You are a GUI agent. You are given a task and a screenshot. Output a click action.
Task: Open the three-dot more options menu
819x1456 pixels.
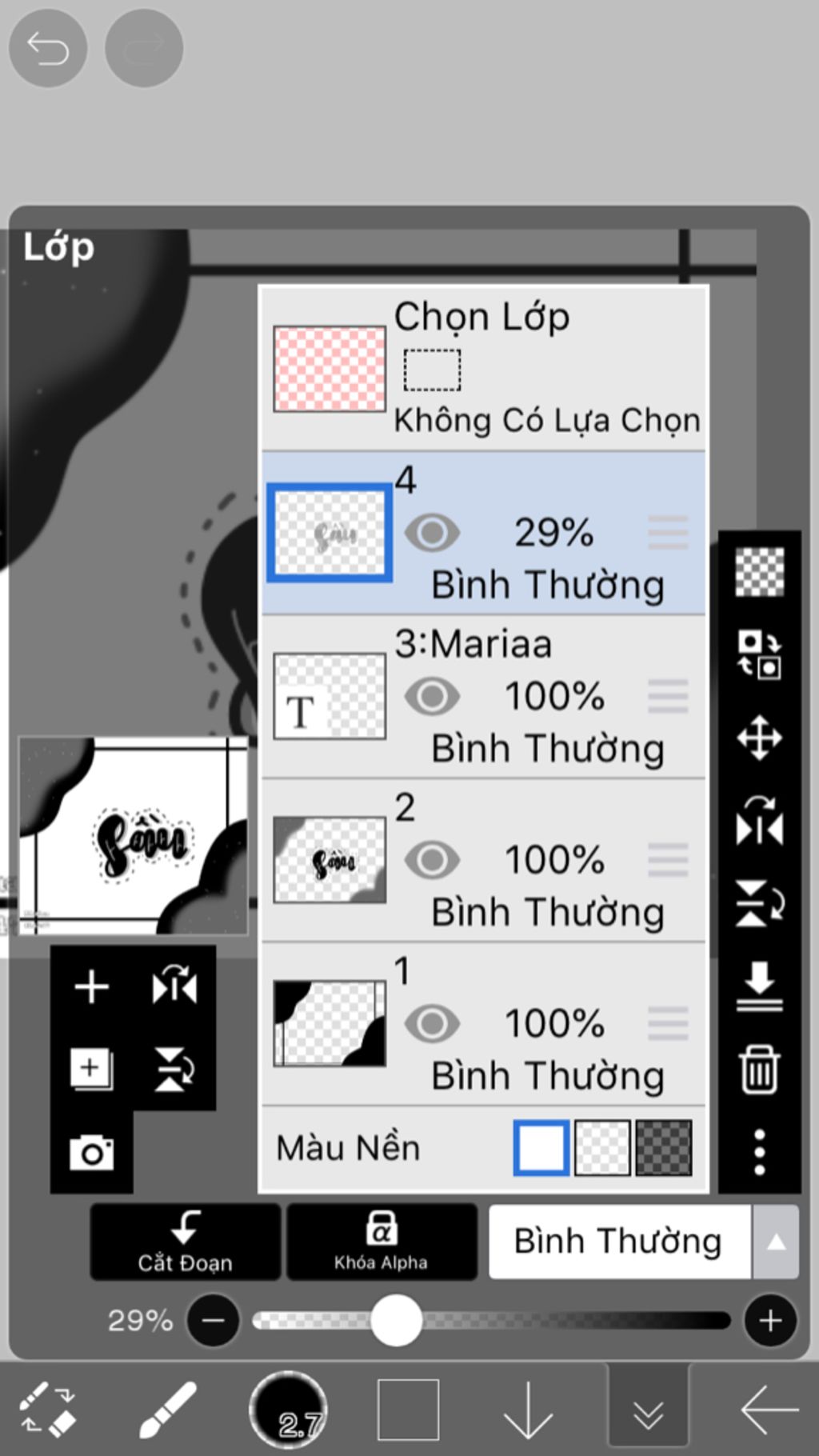(x=759, y=1152)
